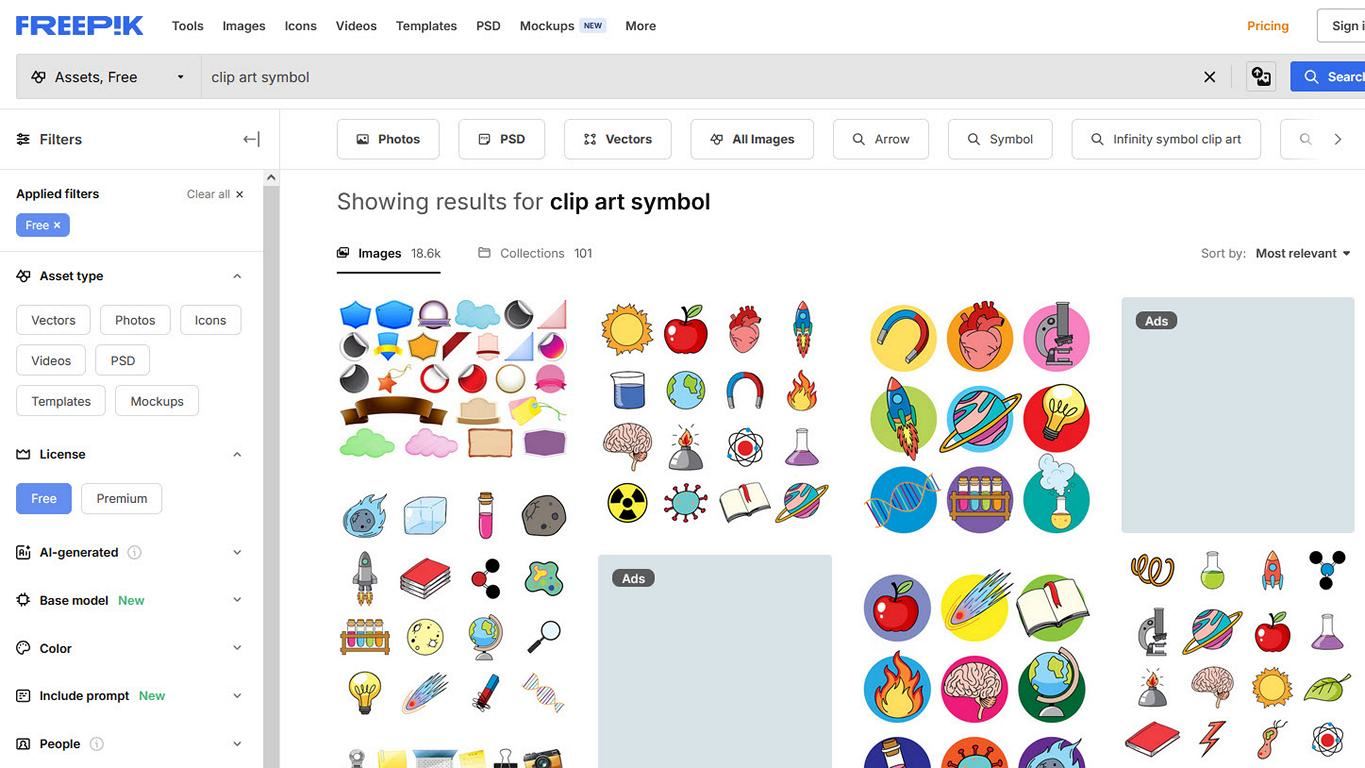Click the Pricing link
This screenshot has height=768, width=1365.
click(1268, 26)
